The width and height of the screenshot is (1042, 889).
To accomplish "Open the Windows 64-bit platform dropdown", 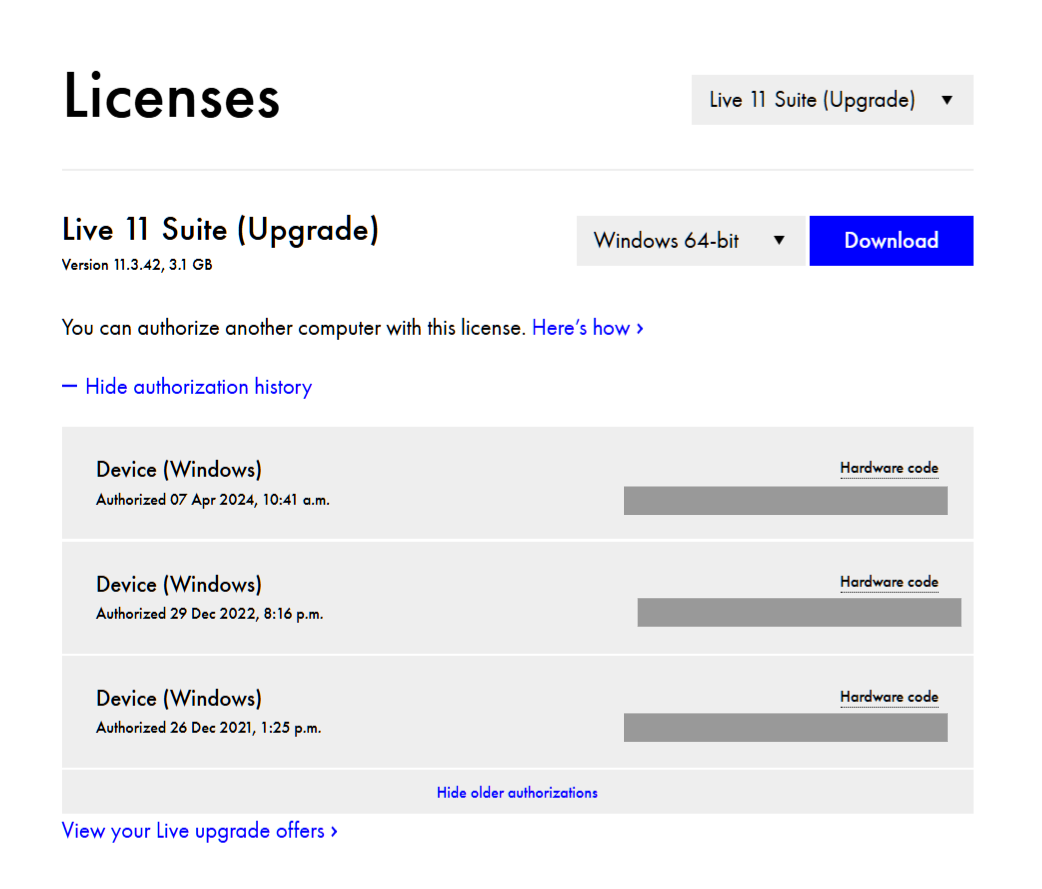I will pos(690,241).
